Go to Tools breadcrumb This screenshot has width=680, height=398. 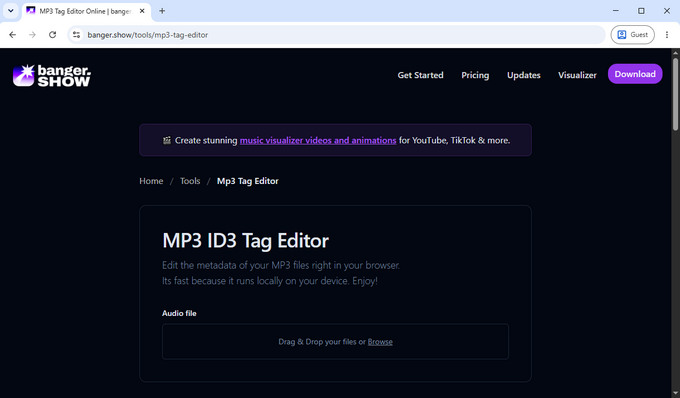coord(190,181)
